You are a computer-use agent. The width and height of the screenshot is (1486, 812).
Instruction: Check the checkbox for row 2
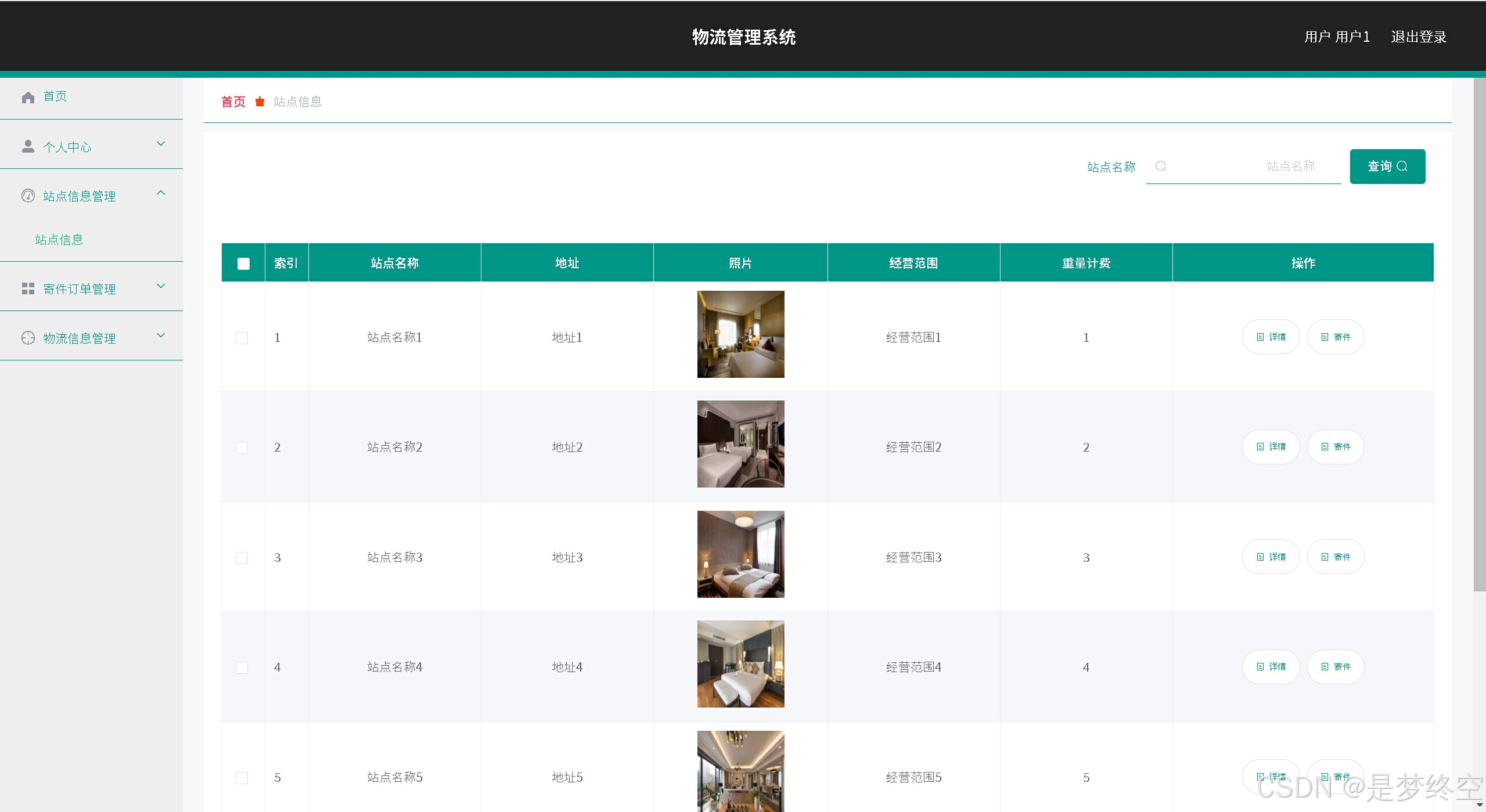tap(242, 447)
